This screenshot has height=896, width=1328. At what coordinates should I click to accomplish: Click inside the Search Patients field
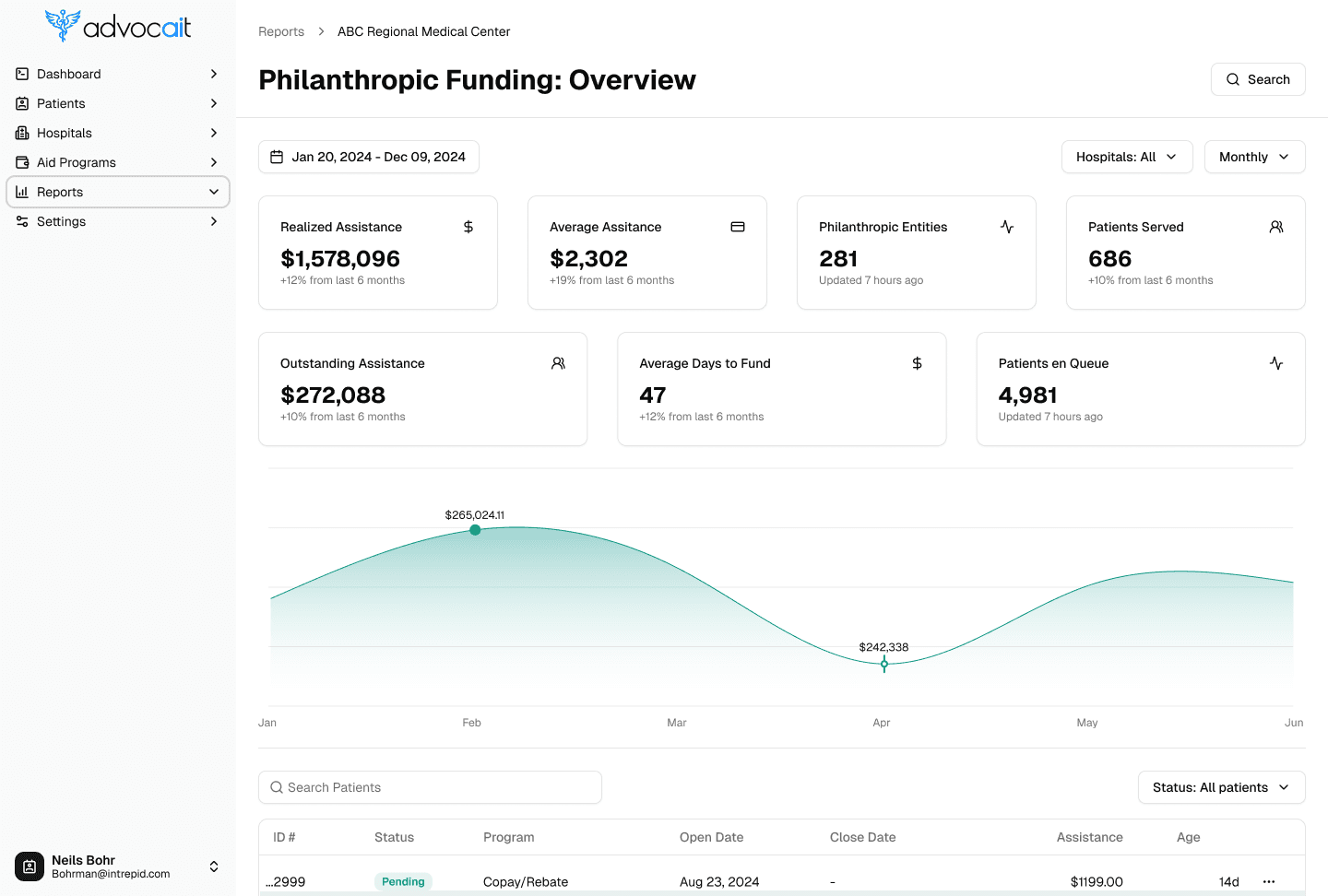(430, 787)
